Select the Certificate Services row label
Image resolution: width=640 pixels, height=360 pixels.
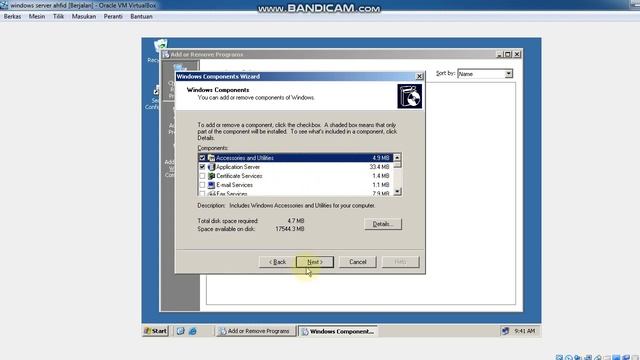tap(239, 176)
